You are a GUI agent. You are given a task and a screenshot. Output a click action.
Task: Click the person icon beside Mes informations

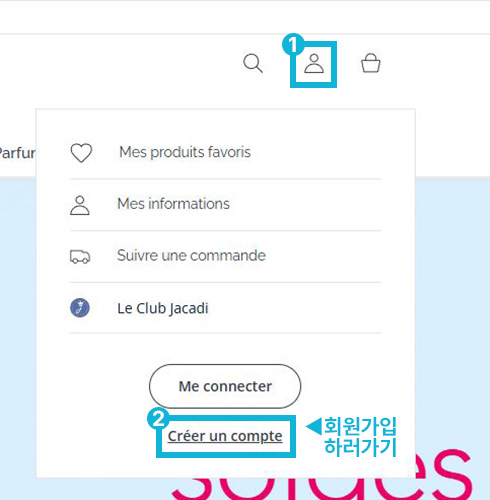click(80, 205)
